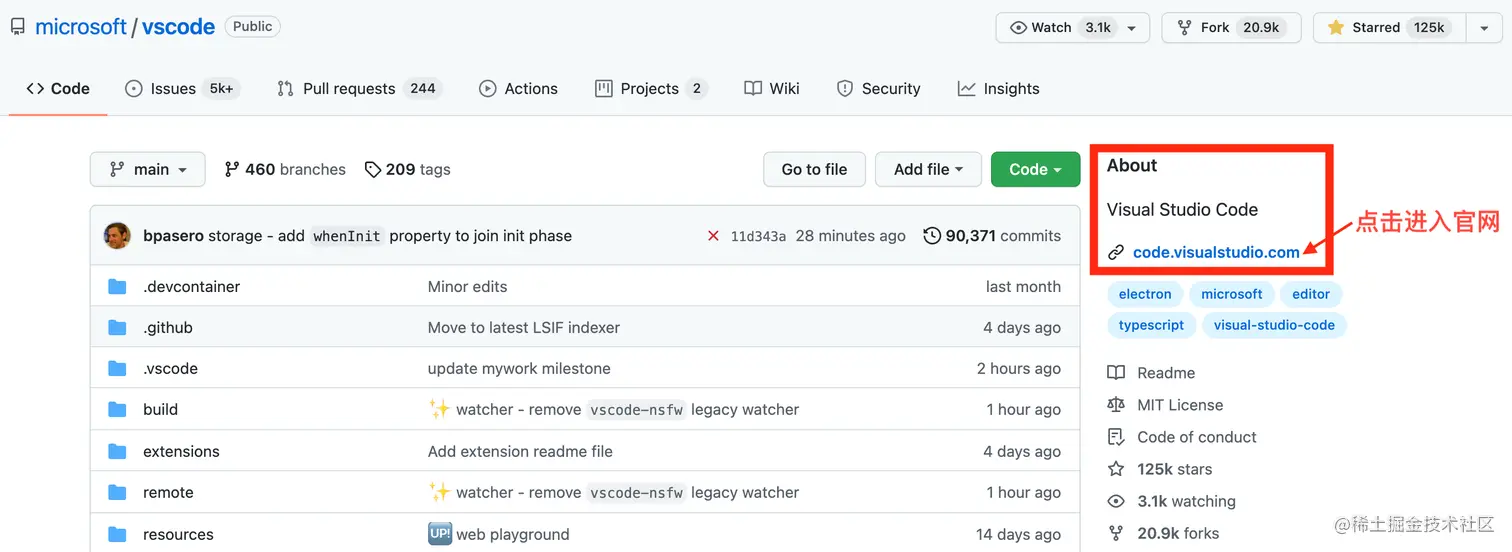Viewport: 1512px width, 552px height.
Task: Click the red X failed-status icon
Action: 713,236
